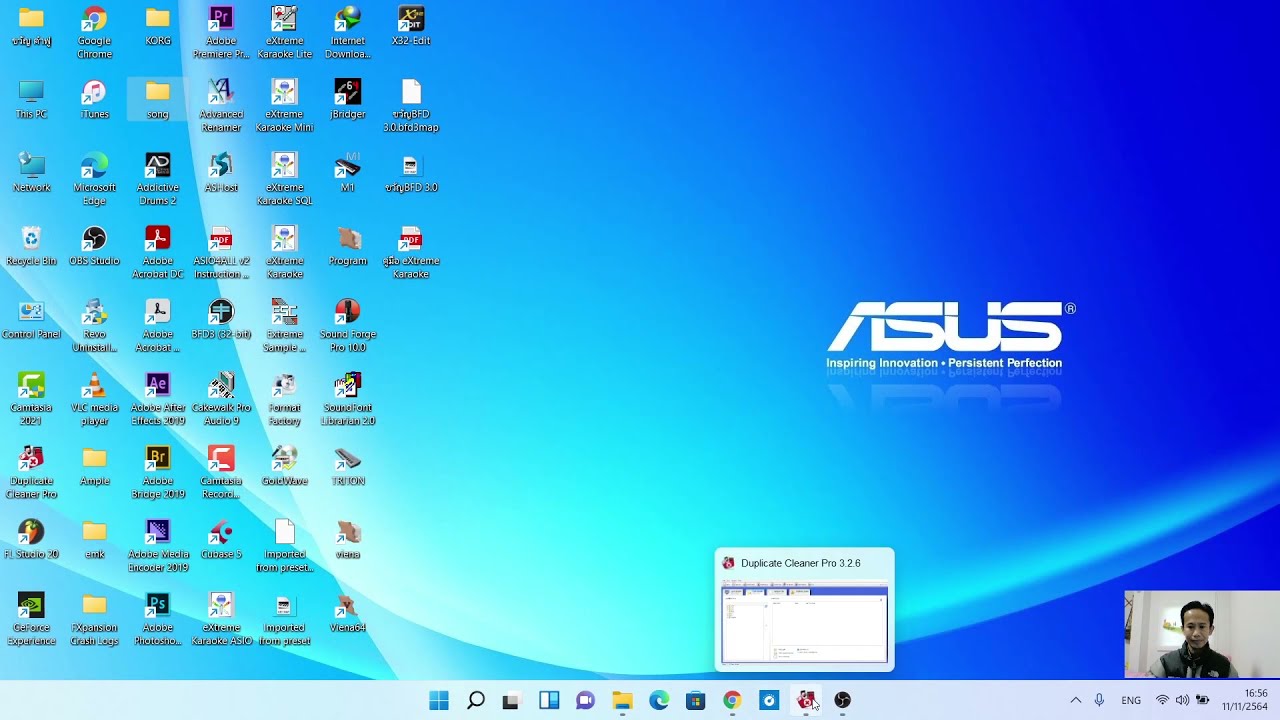The image size is (1280, 720).
Task: Launch Cubase 5 desktop shortcut
Action: tap(221, 539)
